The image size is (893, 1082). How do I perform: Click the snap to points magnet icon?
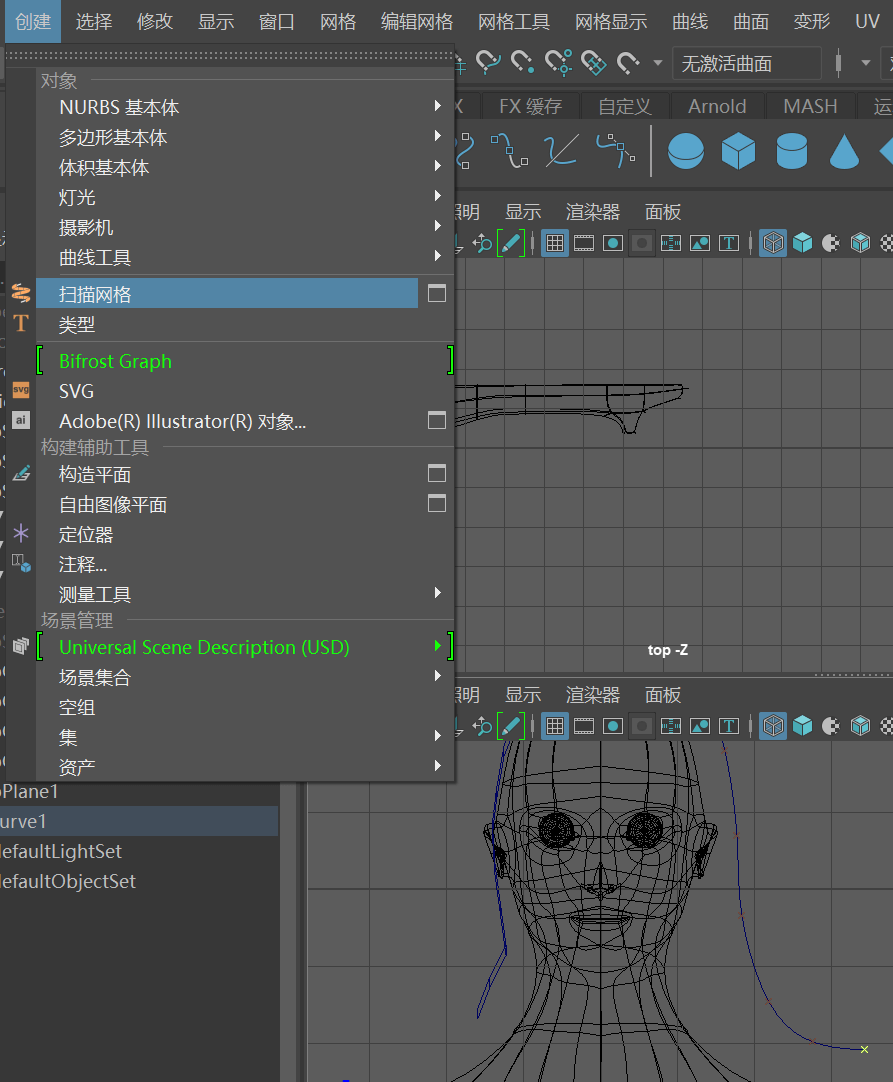[522, 63]
